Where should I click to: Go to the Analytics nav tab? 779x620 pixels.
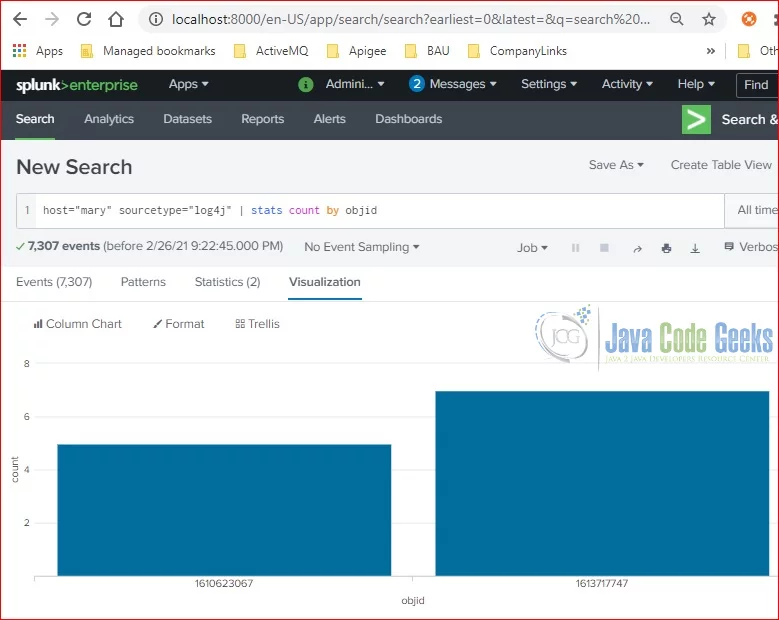[x=109, y=119]
